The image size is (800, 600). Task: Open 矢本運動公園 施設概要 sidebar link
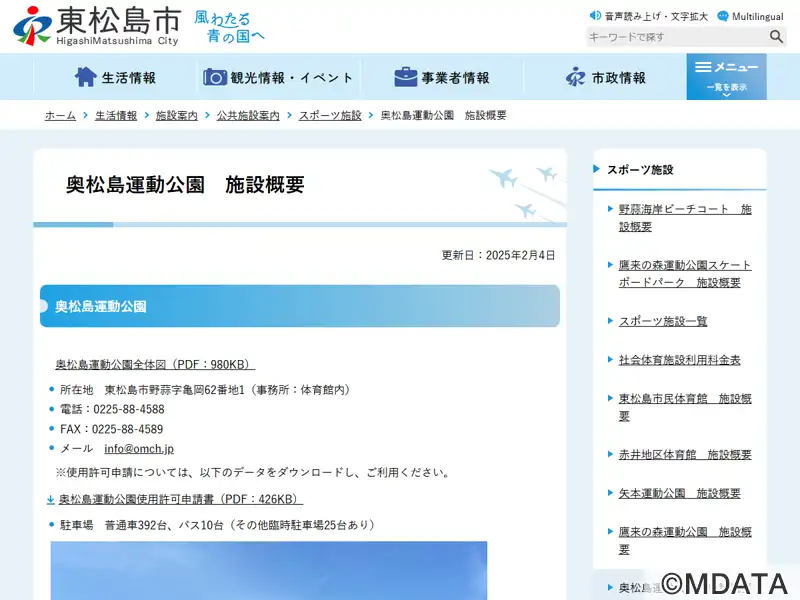pos(680,493)
